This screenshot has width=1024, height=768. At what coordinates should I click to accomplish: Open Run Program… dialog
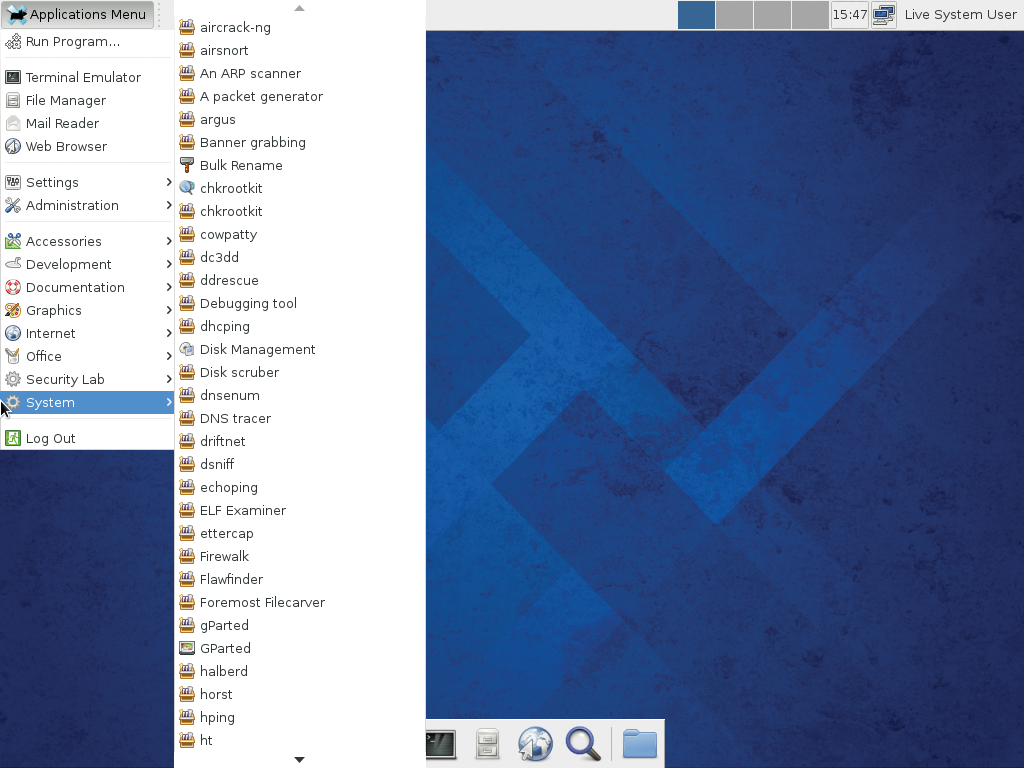72,41
